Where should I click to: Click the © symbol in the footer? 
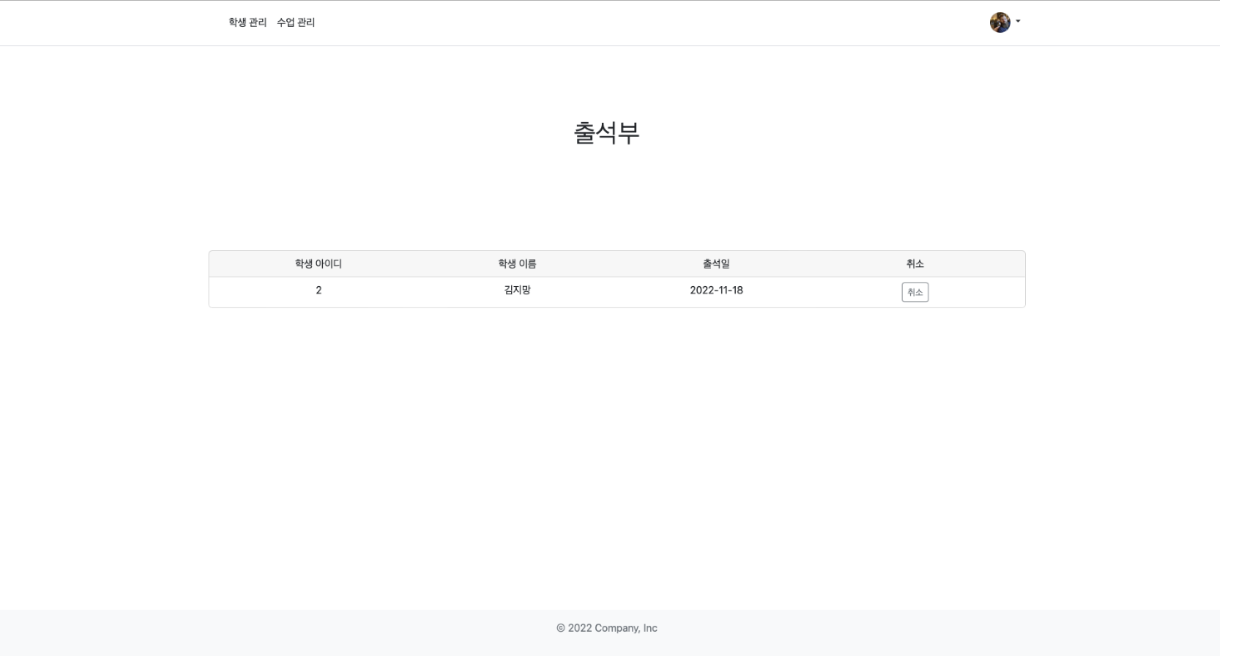561,629
